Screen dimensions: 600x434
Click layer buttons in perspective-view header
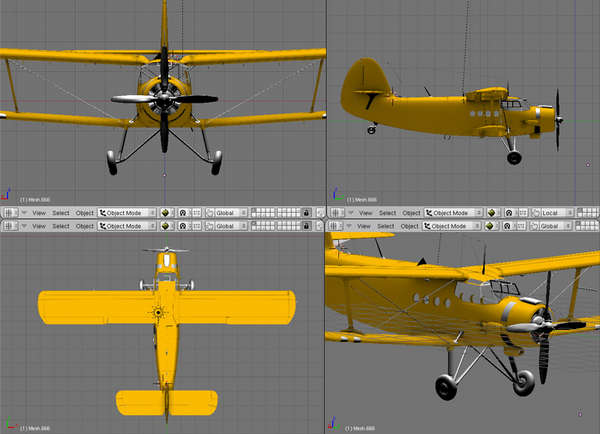(587, 226)
